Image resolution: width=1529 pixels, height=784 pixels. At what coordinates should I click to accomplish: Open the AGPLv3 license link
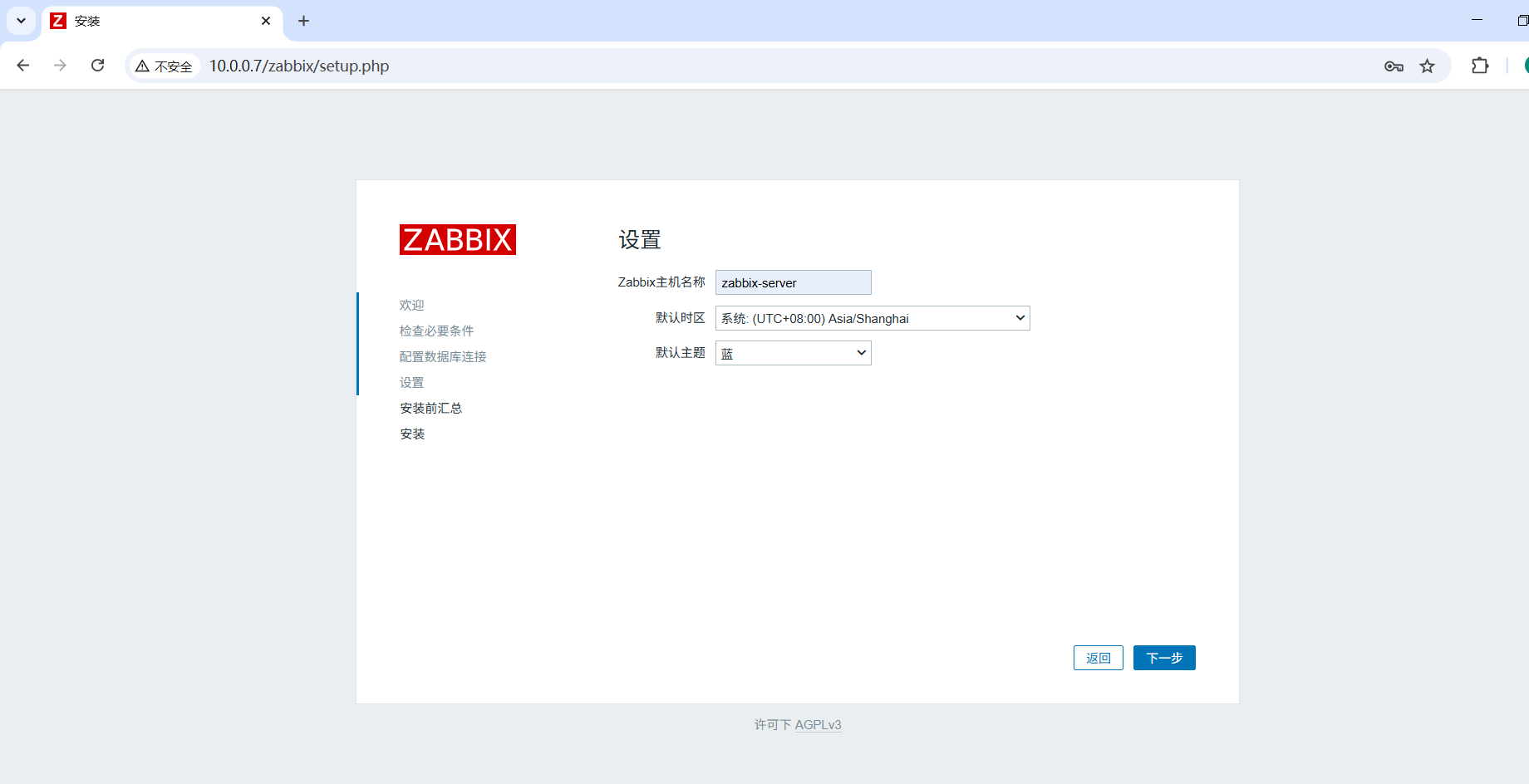coord(818,725)
